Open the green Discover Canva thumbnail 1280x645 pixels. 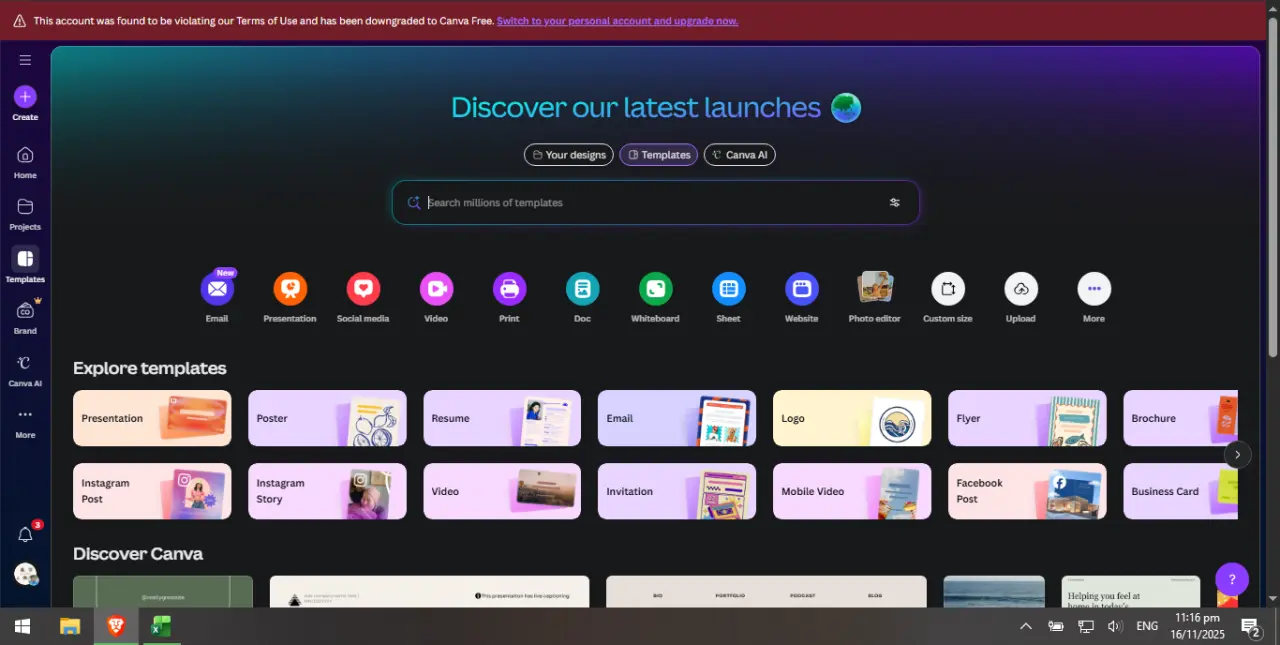163,591
